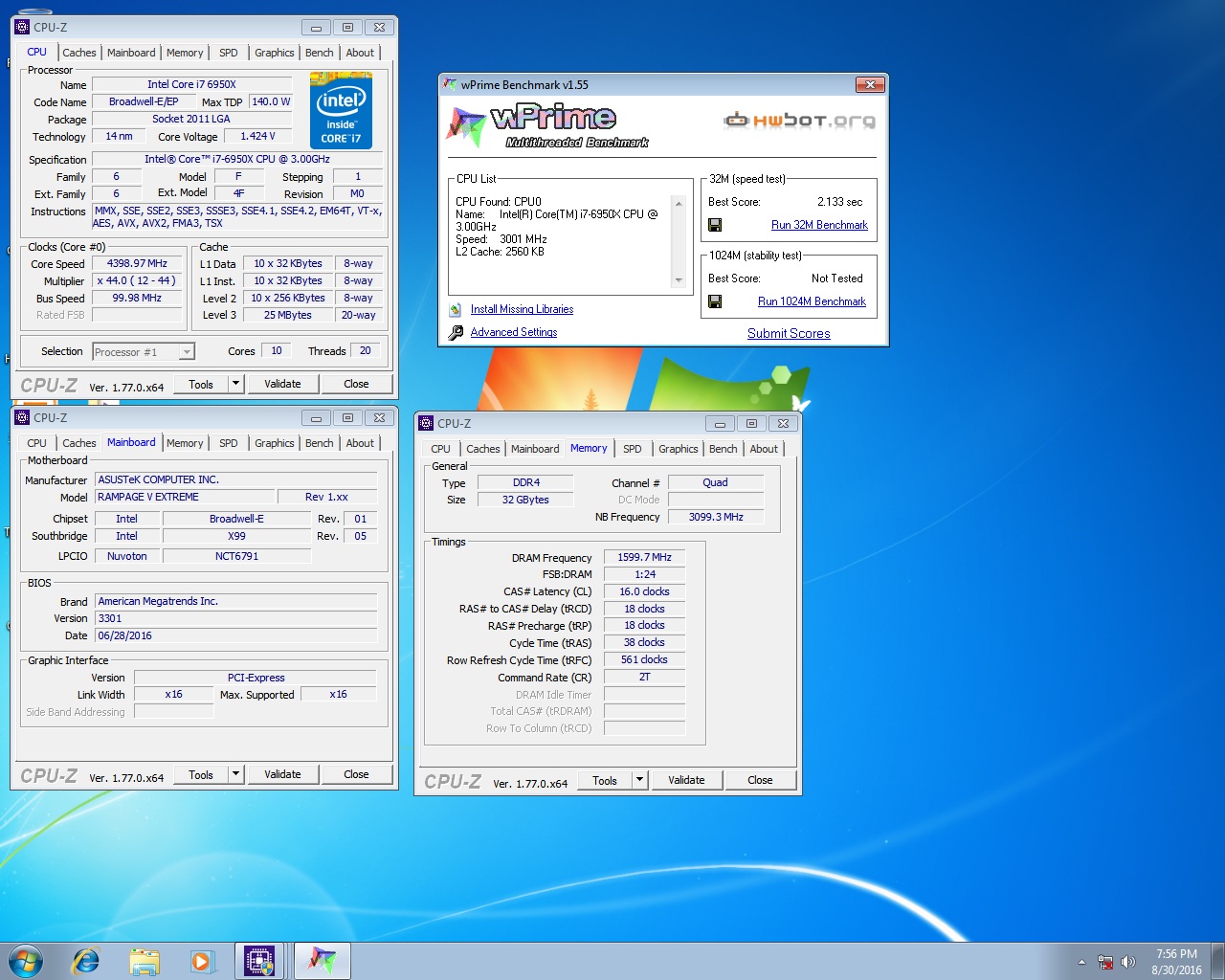Click the Multiplier x 44.0 value
The width and height of the screenshot is (1225, 980).
(137, 280)
